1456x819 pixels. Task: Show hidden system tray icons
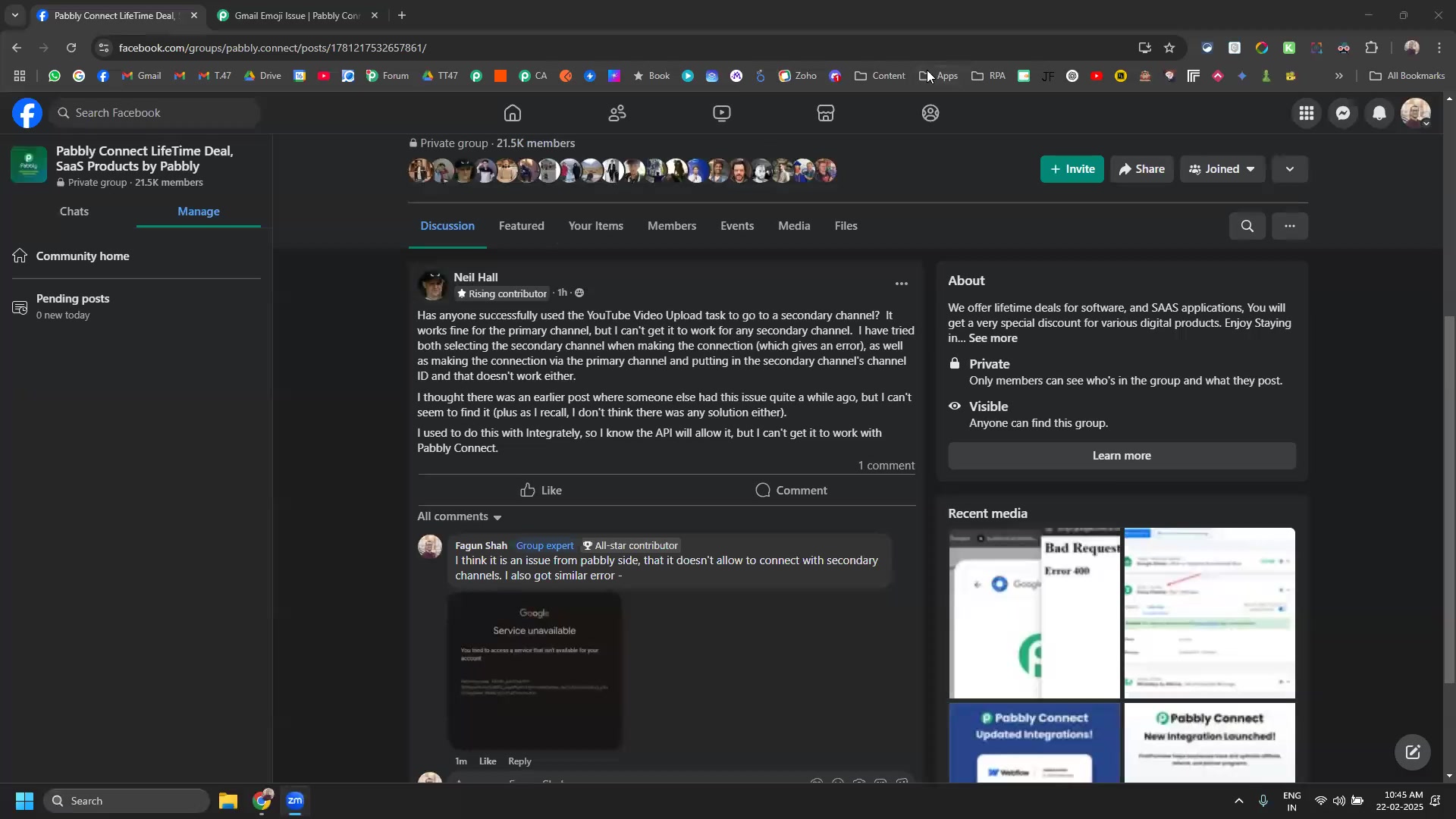[x=1239, y=801]
